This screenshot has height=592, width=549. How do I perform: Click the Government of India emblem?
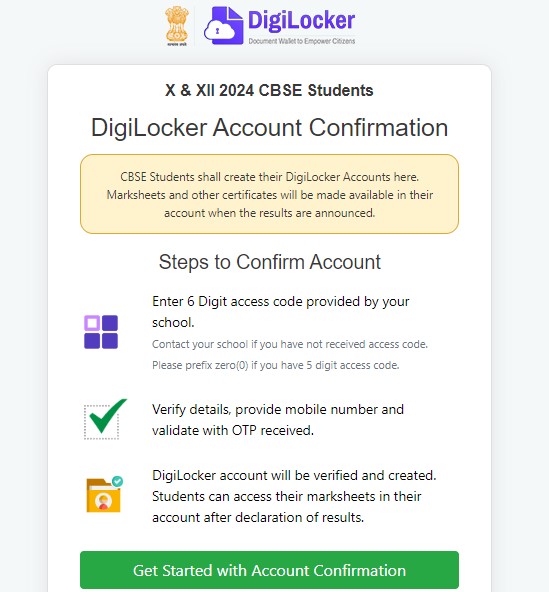[x=177, y=26]
